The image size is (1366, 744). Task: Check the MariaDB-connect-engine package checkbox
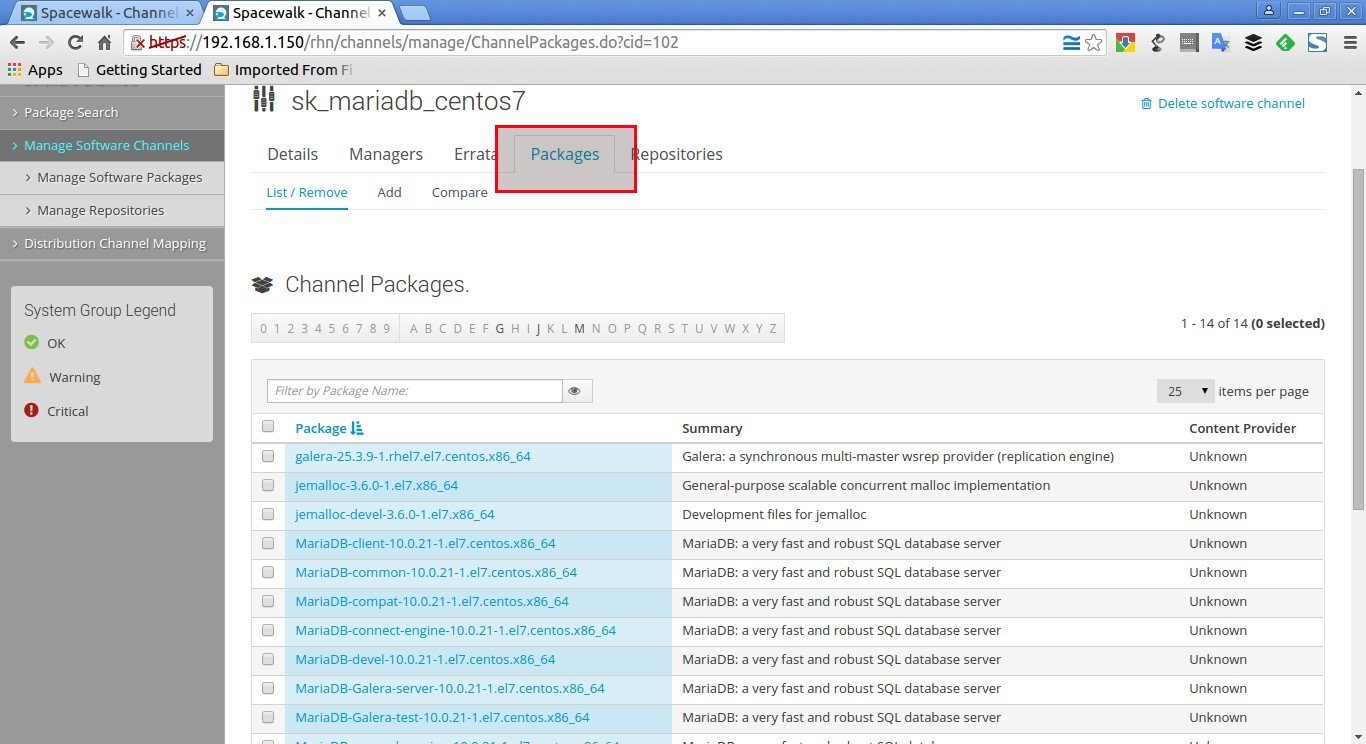coord(268,630)
